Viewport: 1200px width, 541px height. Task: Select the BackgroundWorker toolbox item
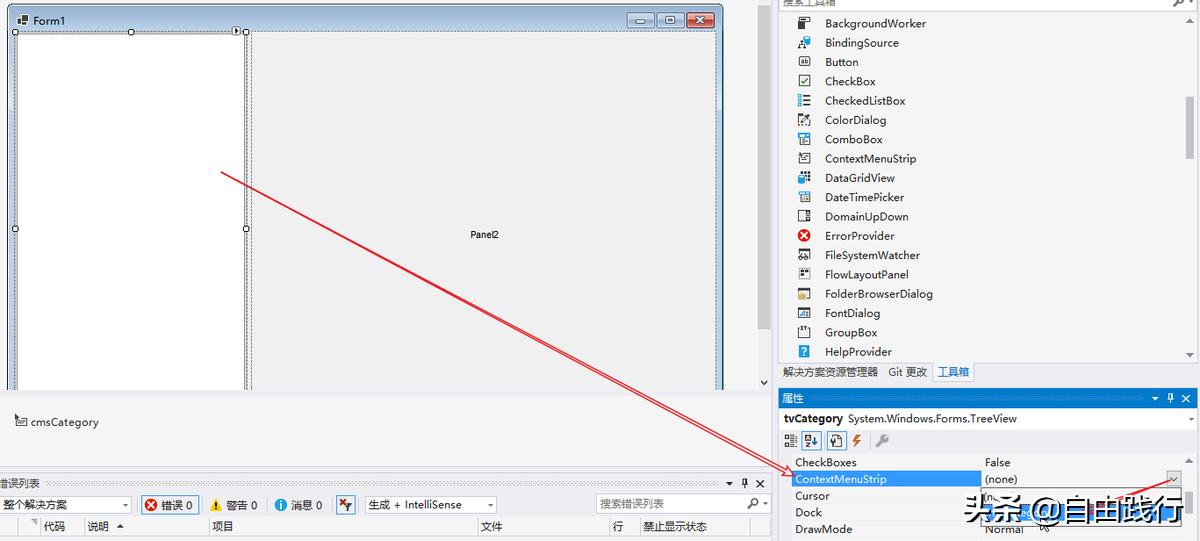[875, 23]
